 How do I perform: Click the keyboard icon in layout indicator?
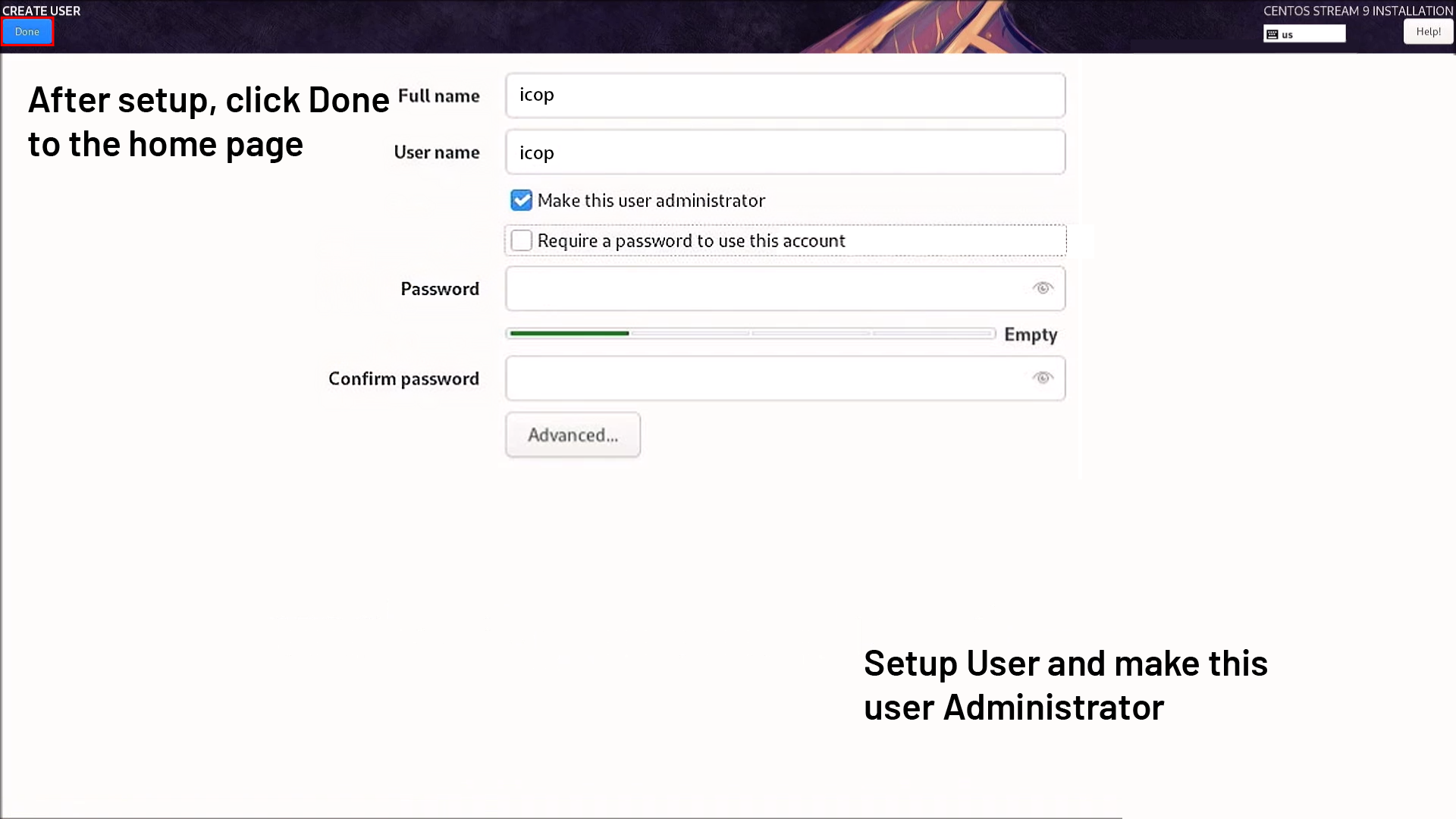pos(1272,35)
